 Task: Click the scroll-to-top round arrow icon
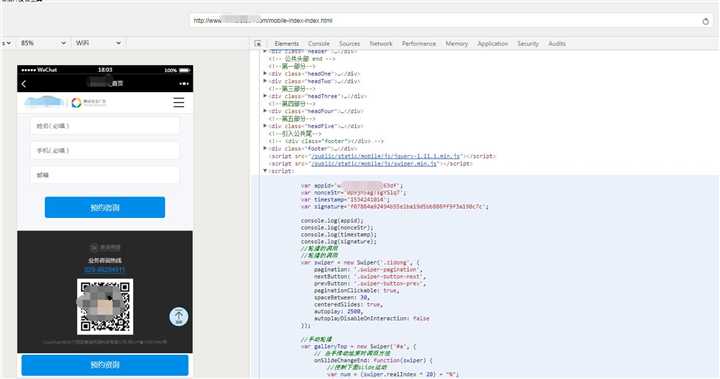click(179, 317)
